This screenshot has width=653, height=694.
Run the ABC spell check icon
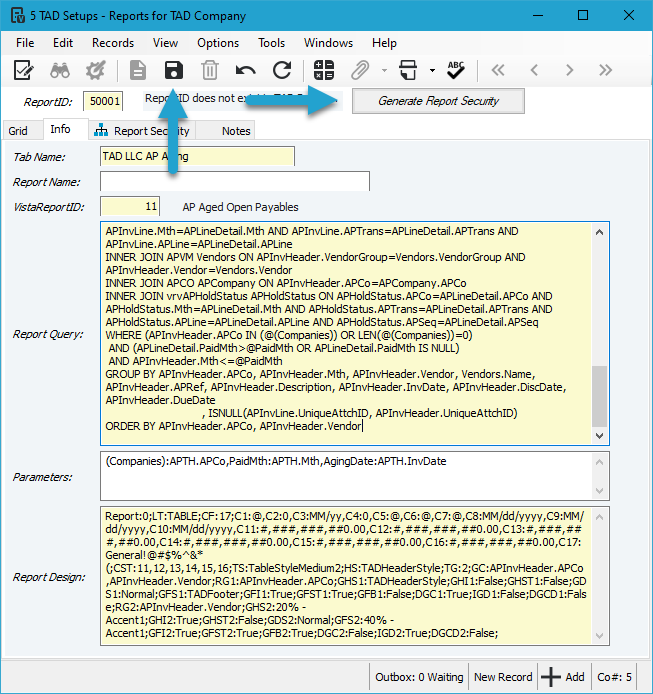tap(456, 70)
